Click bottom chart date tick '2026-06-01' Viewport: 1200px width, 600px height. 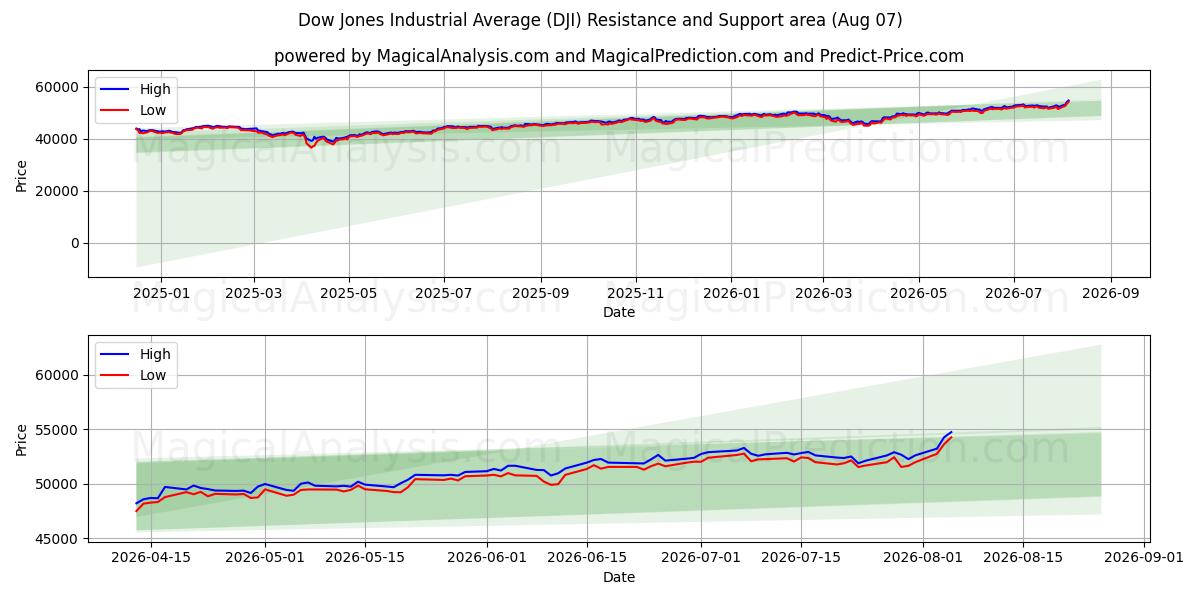487,559
